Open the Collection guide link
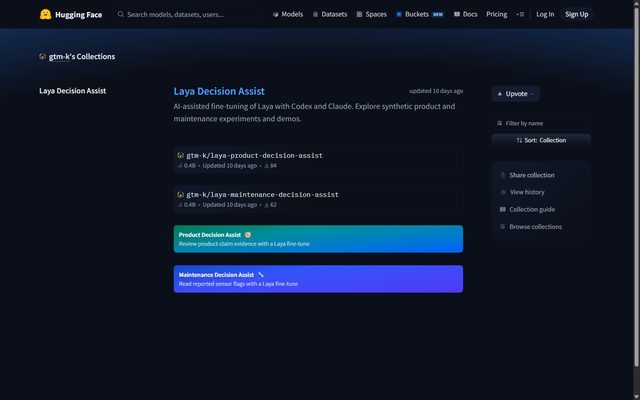 [527, 209]
